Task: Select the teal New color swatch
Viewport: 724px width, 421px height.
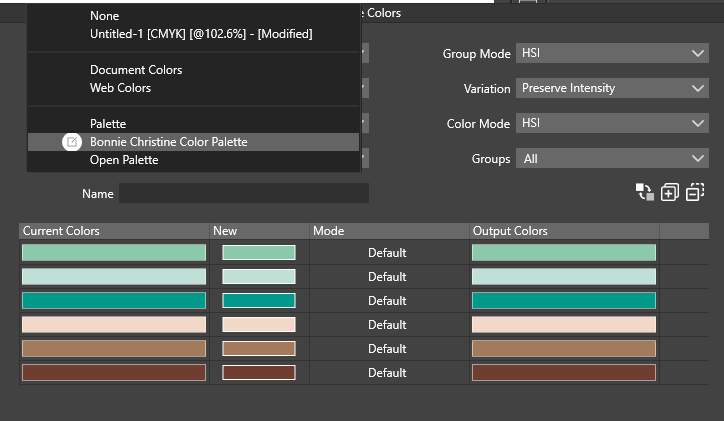Action: (x=259, y=301)
